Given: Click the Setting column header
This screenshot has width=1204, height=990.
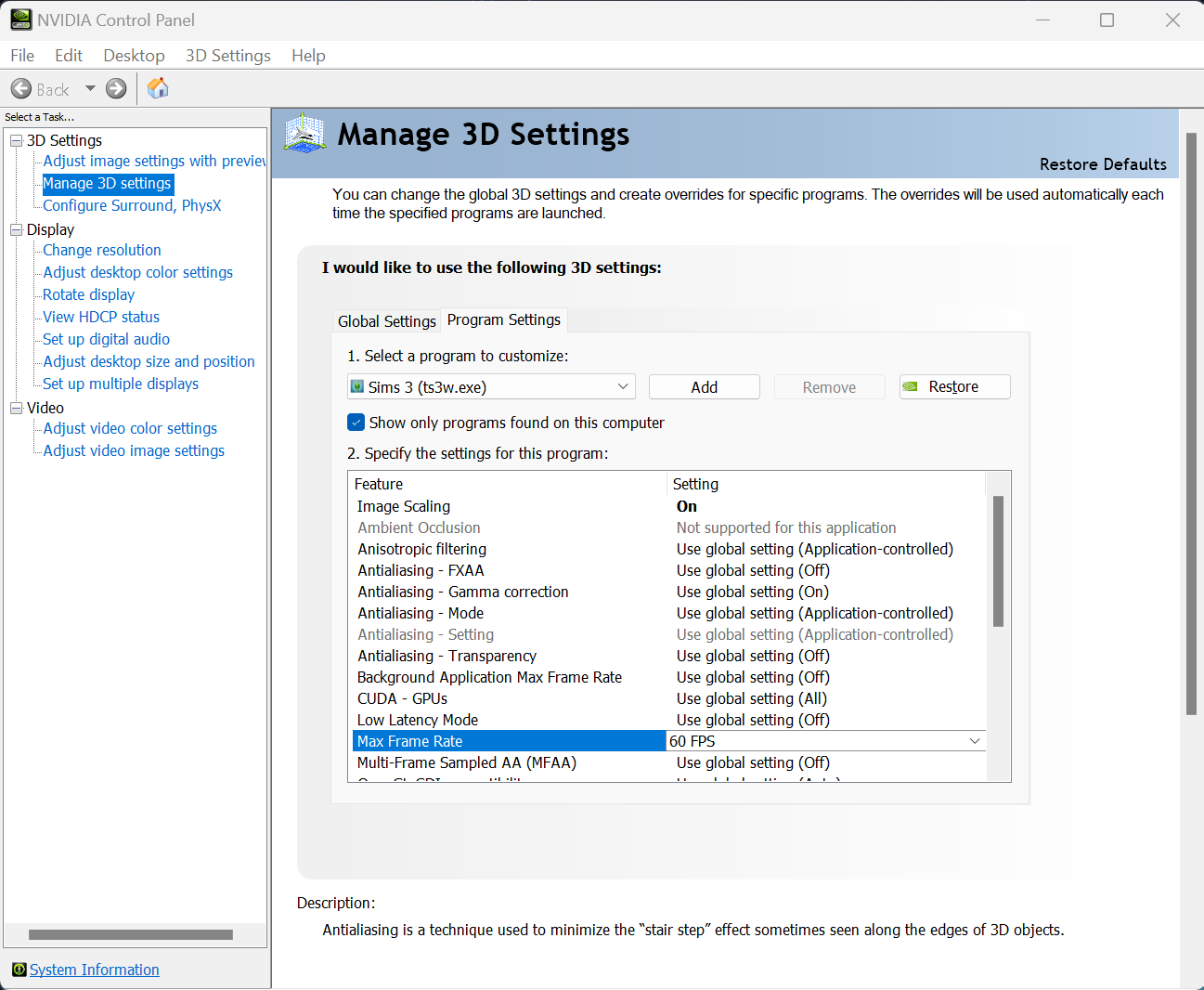Looking at the screenshot, I should tap(826, 484).
